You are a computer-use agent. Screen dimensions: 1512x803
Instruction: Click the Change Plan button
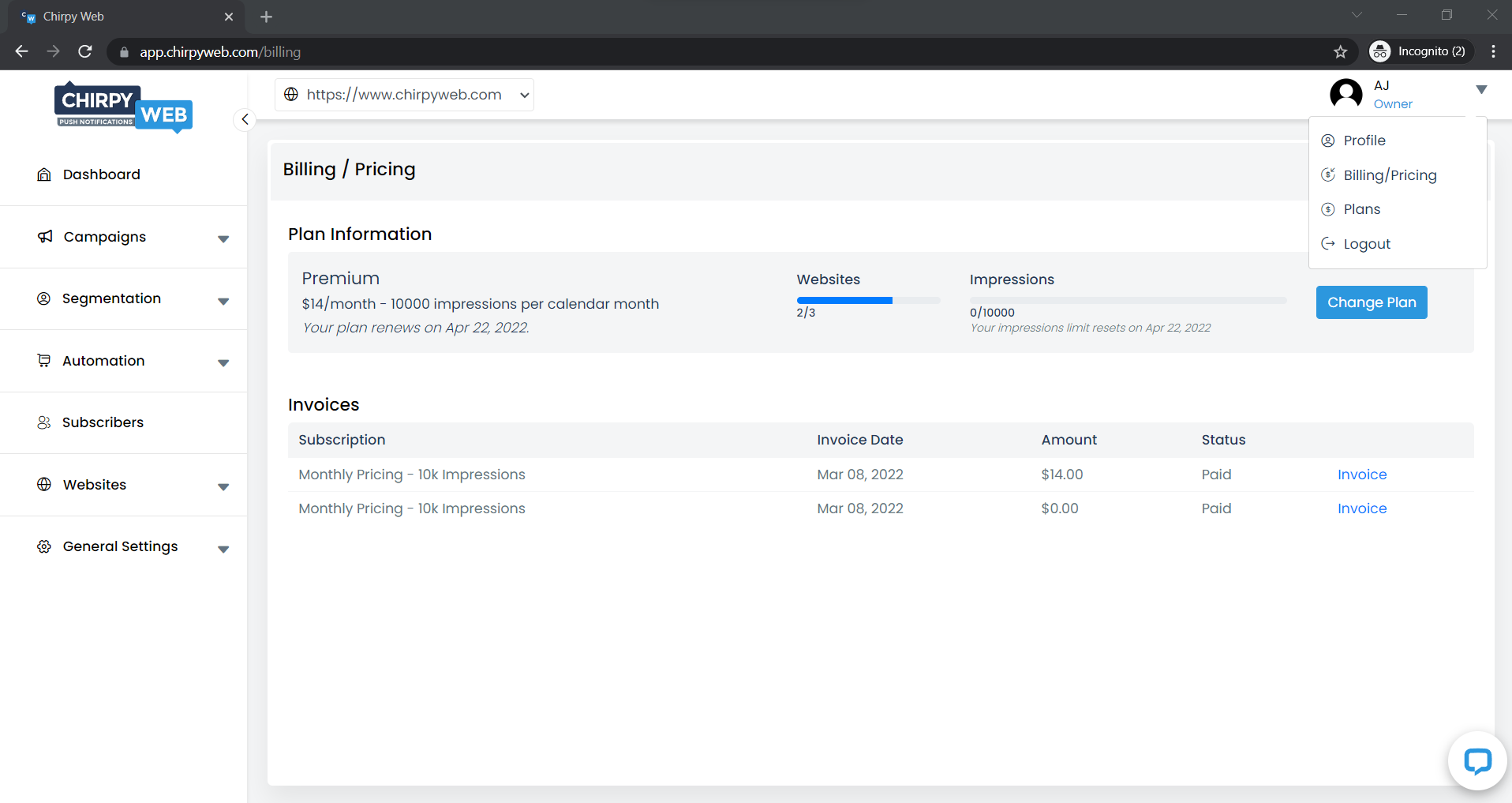pos(1372,302)
